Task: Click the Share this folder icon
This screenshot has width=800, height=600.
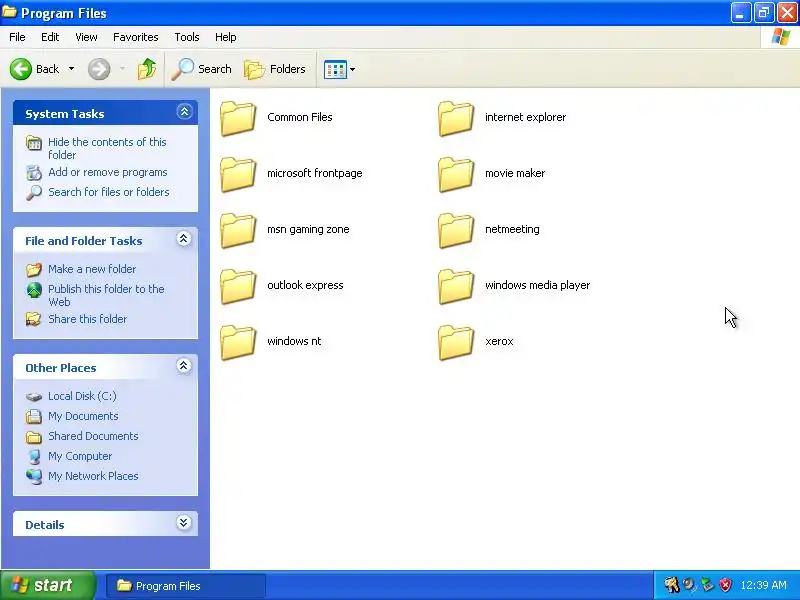Action: coord(34,319)
